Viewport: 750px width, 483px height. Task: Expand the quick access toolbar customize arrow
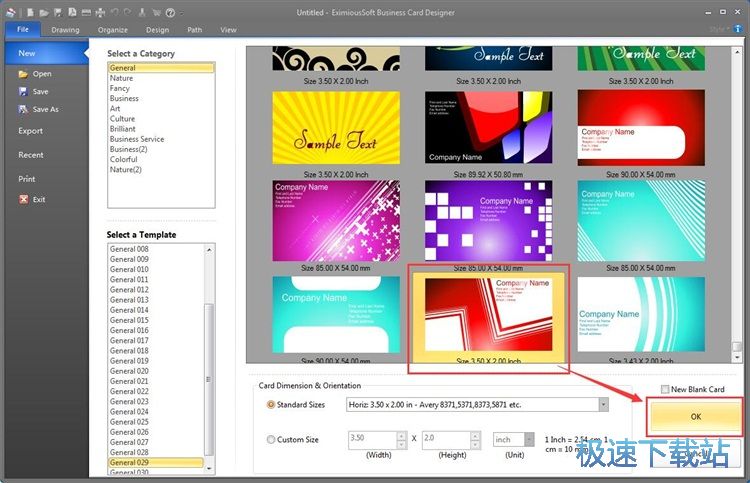181,13
